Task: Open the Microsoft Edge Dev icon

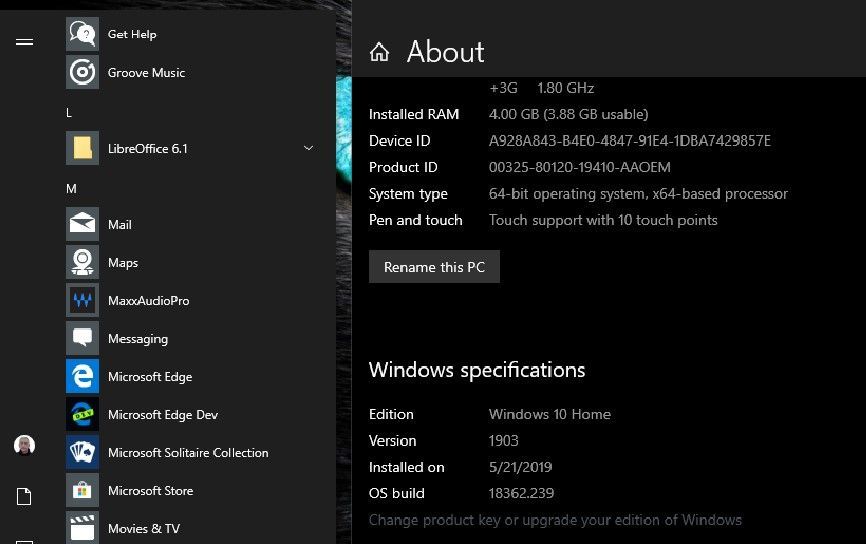Action: [82, 414]
